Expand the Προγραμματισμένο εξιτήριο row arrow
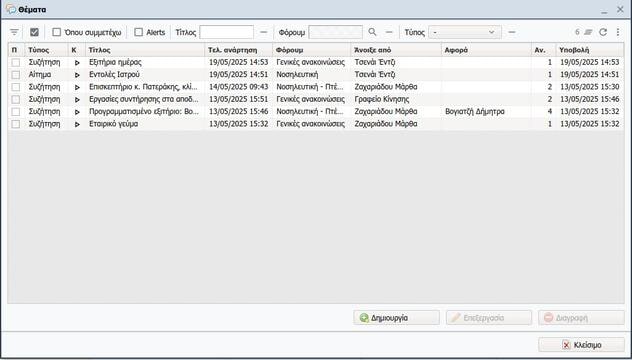The width and height of the screenshot is (632, 360). (77, 112)
